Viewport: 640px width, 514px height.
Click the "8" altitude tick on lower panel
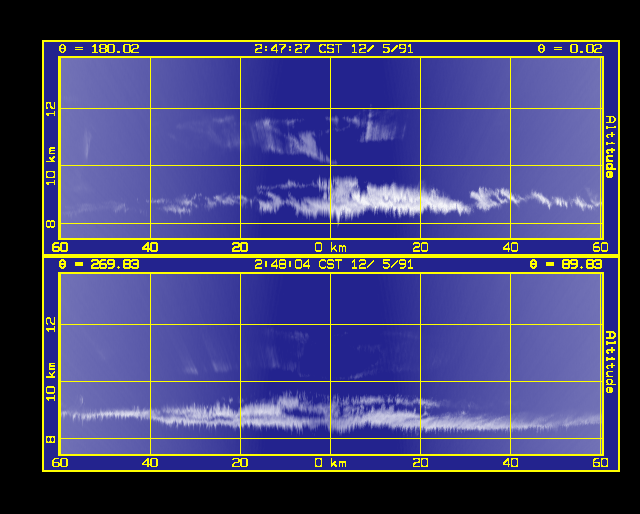pyautogui.click(x=51, y=439)
